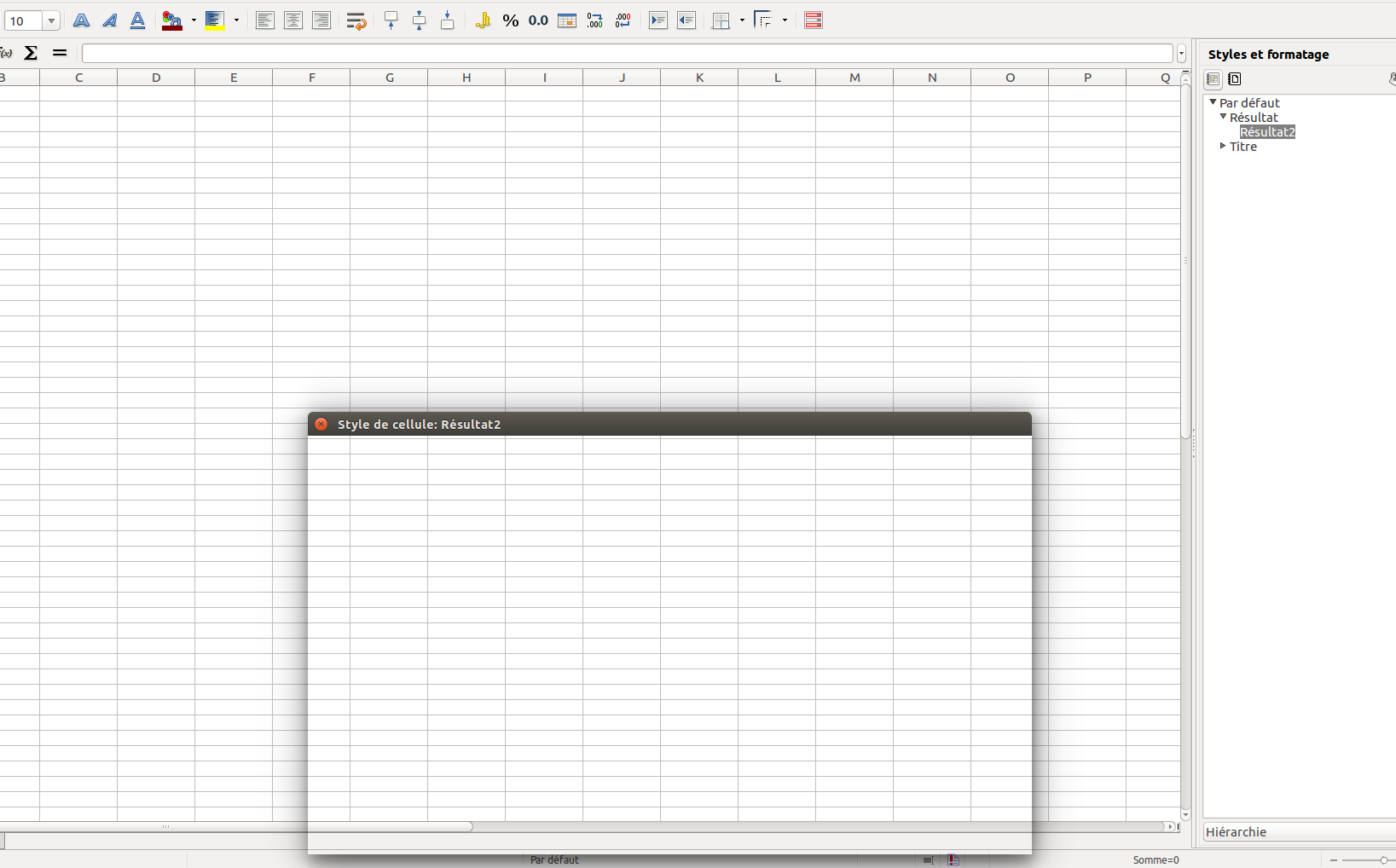
Task: Select column header D
Action: click(156, 78)
